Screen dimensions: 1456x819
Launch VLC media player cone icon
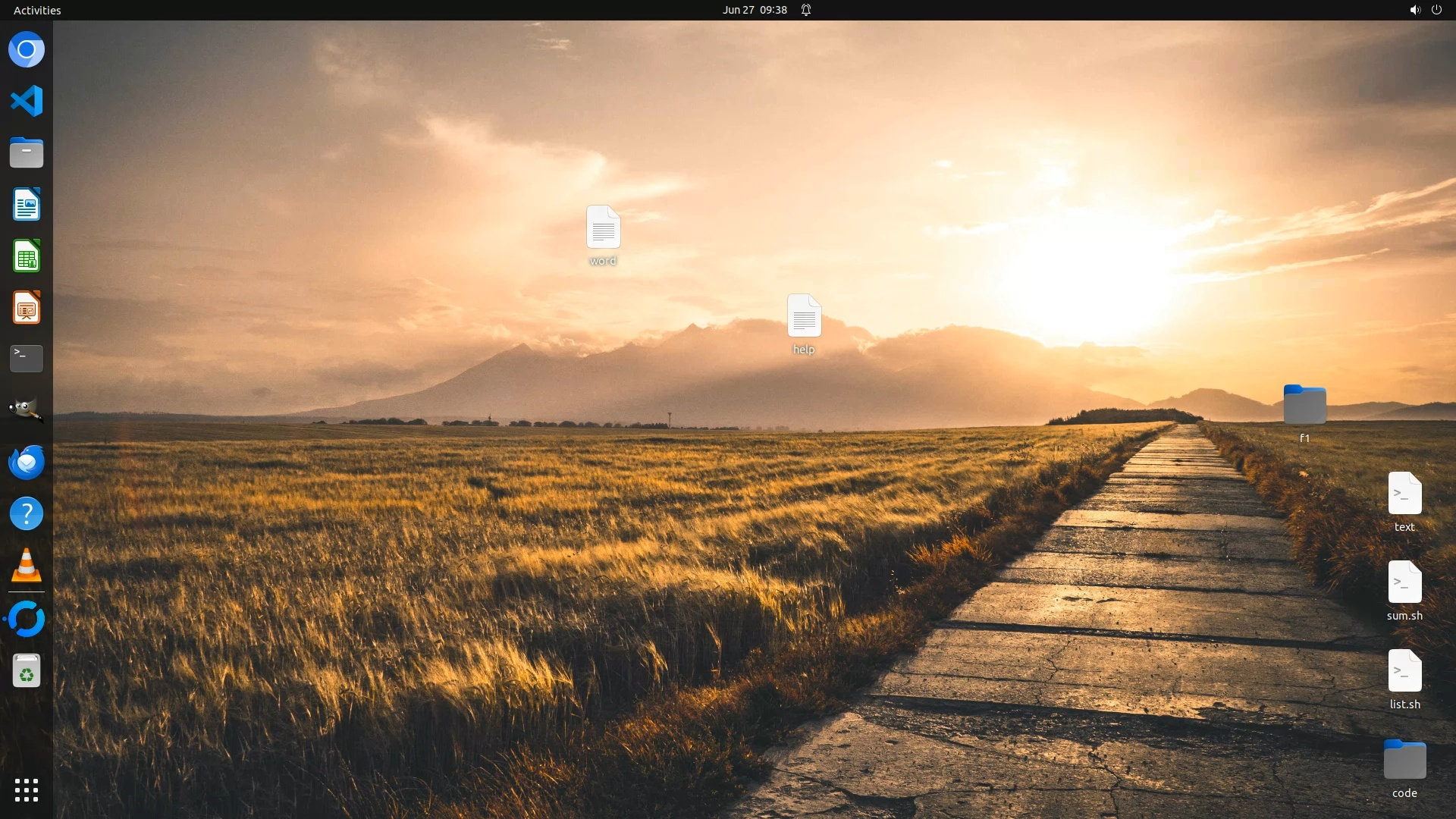[x=27, y=565]
